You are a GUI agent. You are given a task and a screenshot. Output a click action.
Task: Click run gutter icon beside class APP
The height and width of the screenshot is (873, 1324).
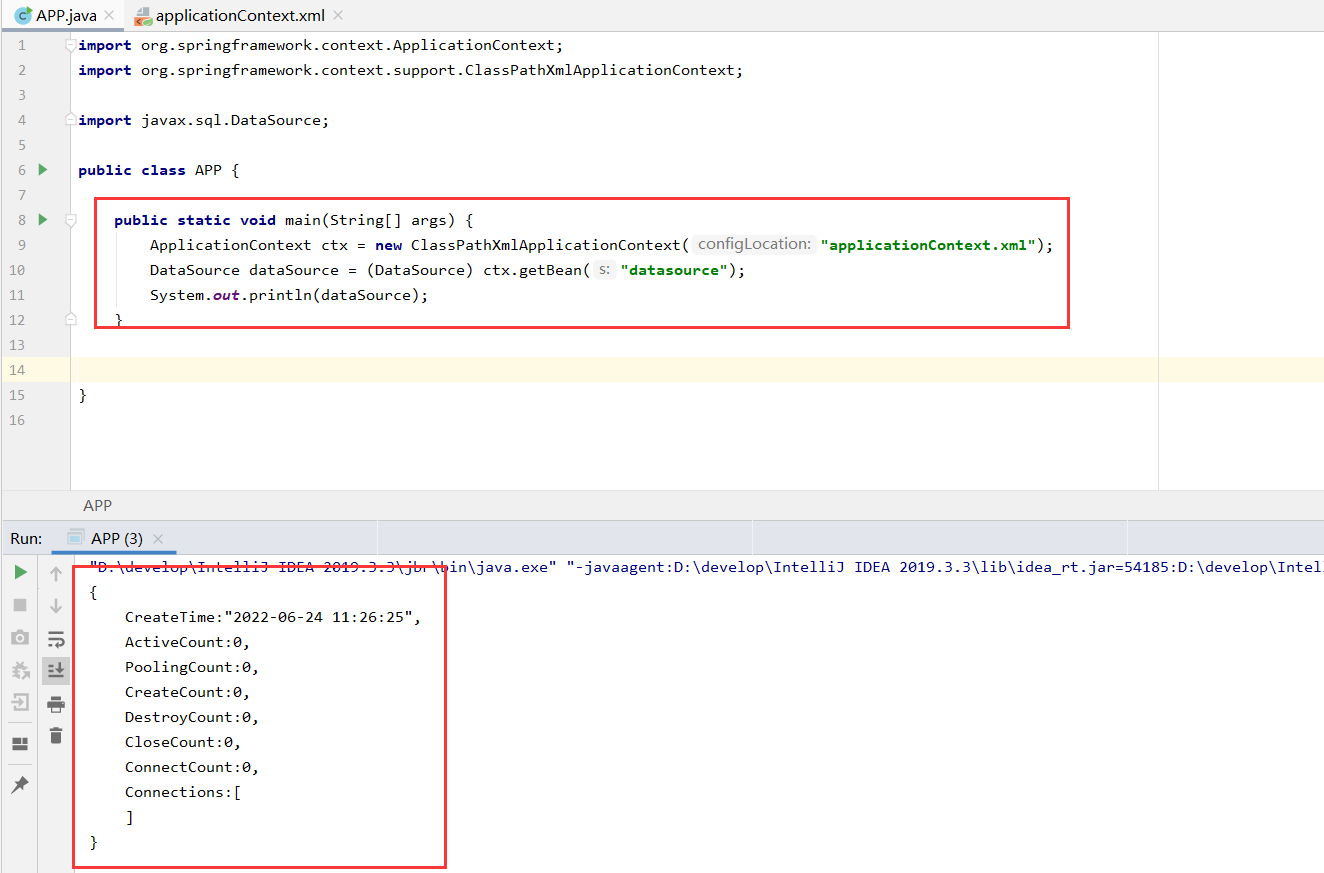[43, 170]
